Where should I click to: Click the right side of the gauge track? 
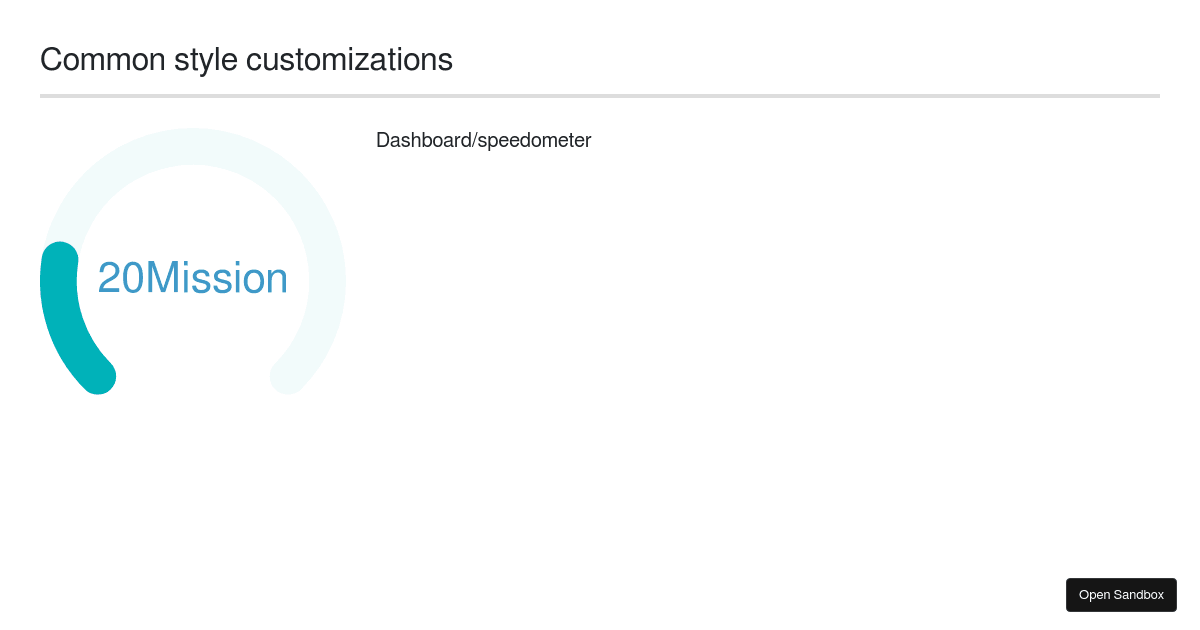(327, 281)
